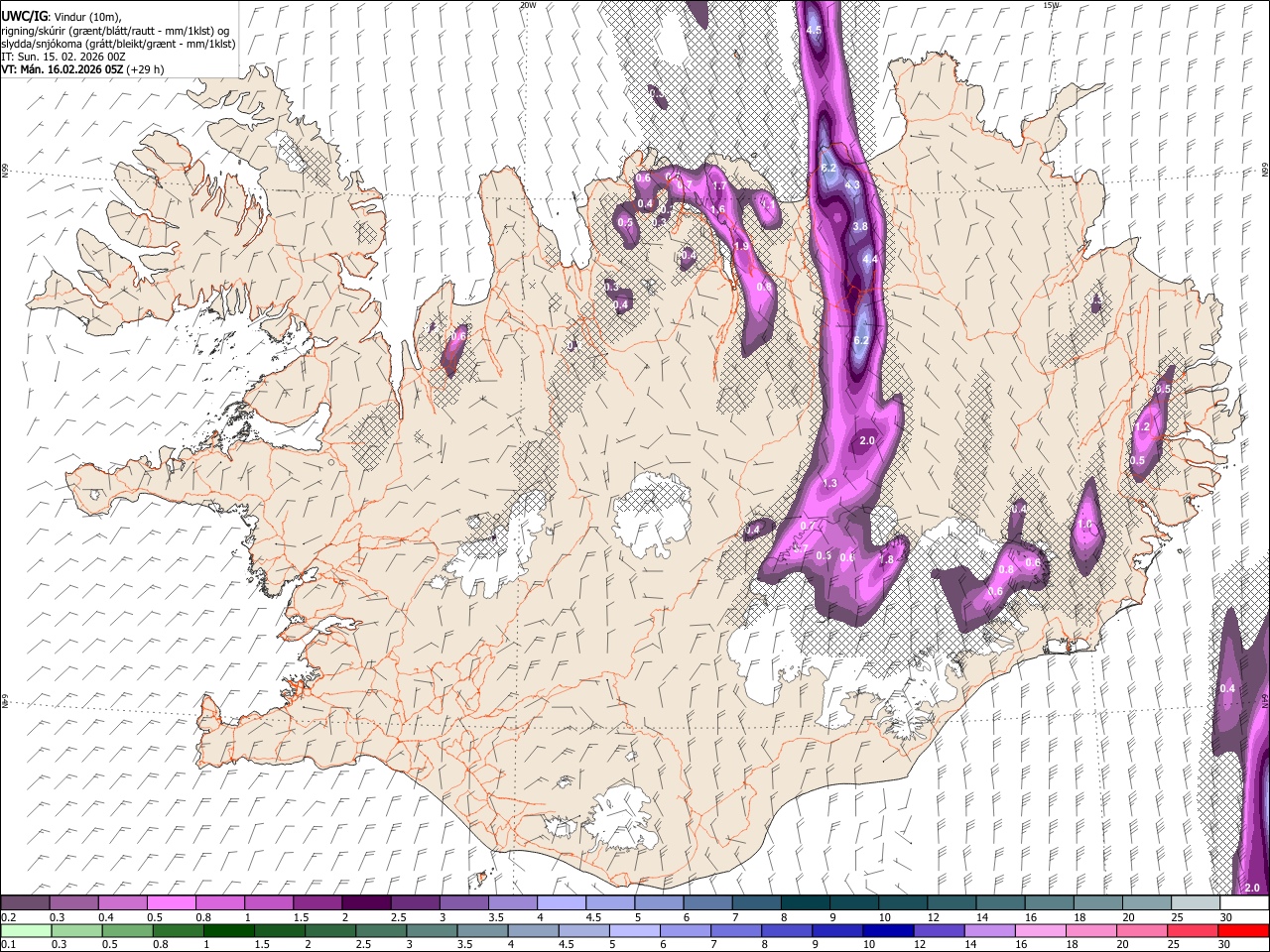Select the top-row lavender swatch starting at 4
This screenshot has width=1270, height=952.
(x=562, y=903)
